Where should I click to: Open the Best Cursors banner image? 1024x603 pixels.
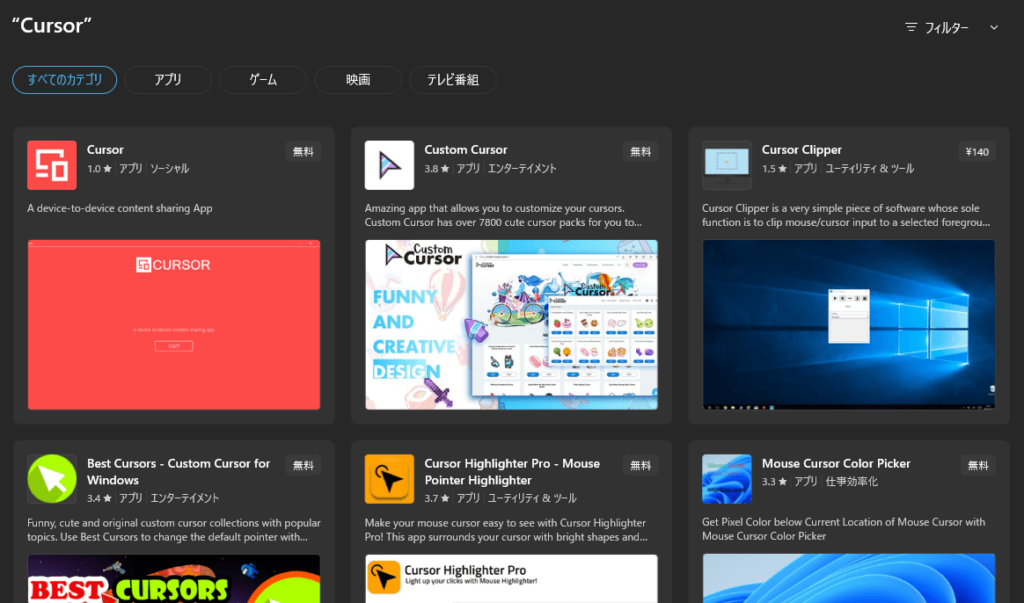coord(174,579)
